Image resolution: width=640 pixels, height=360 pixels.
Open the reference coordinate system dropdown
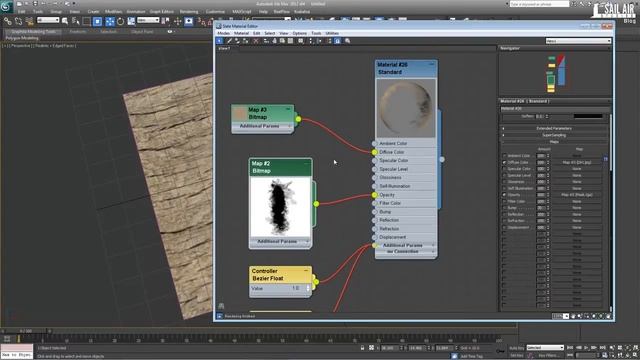[x=148, y=20]
